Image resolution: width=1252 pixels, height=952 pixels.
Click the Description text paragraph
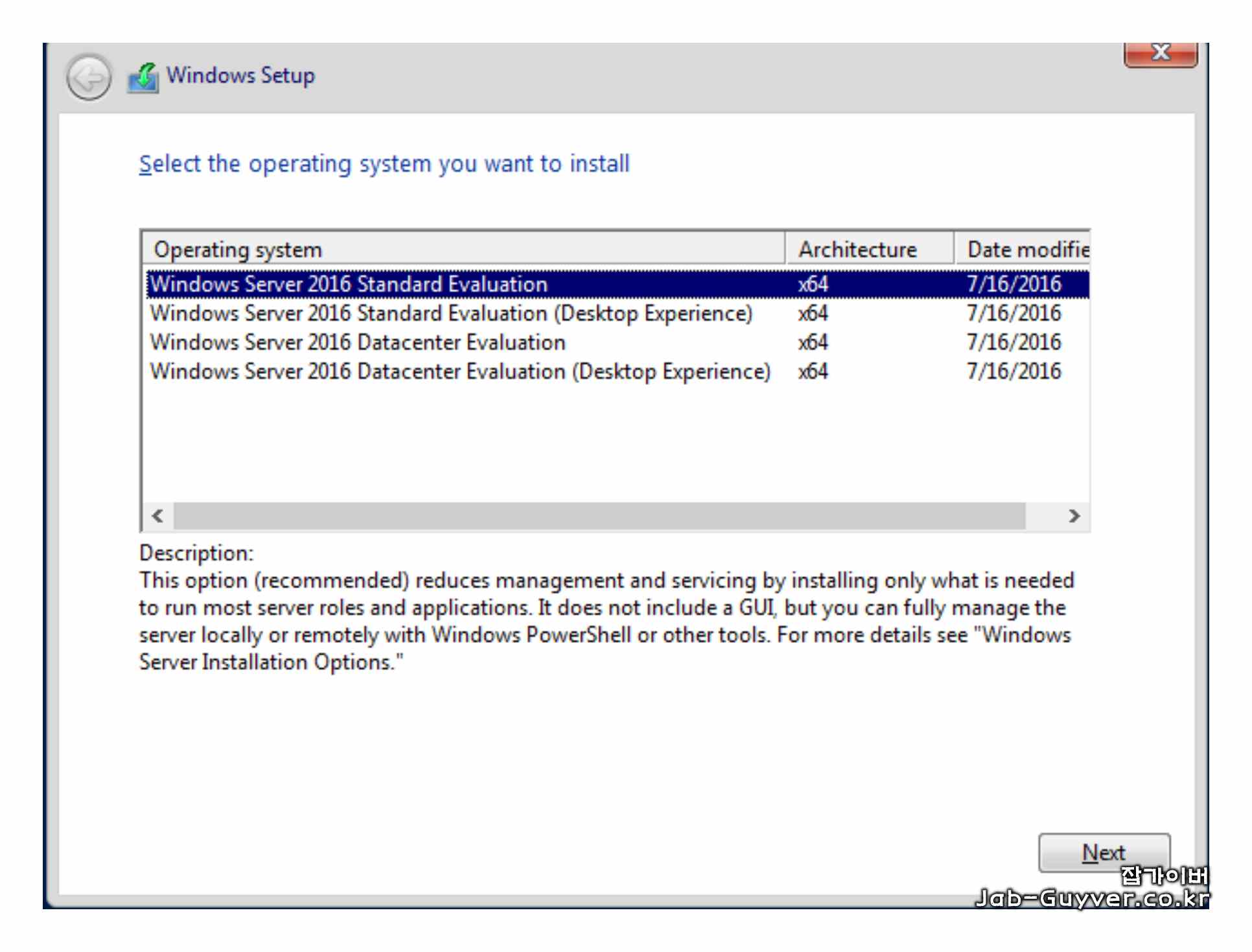(605, 621)
